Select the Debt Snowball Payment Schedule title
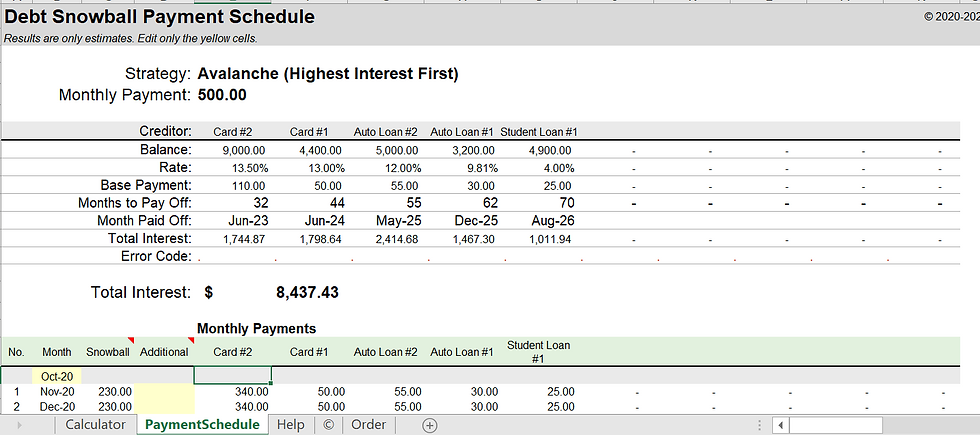 coord(159,17)
